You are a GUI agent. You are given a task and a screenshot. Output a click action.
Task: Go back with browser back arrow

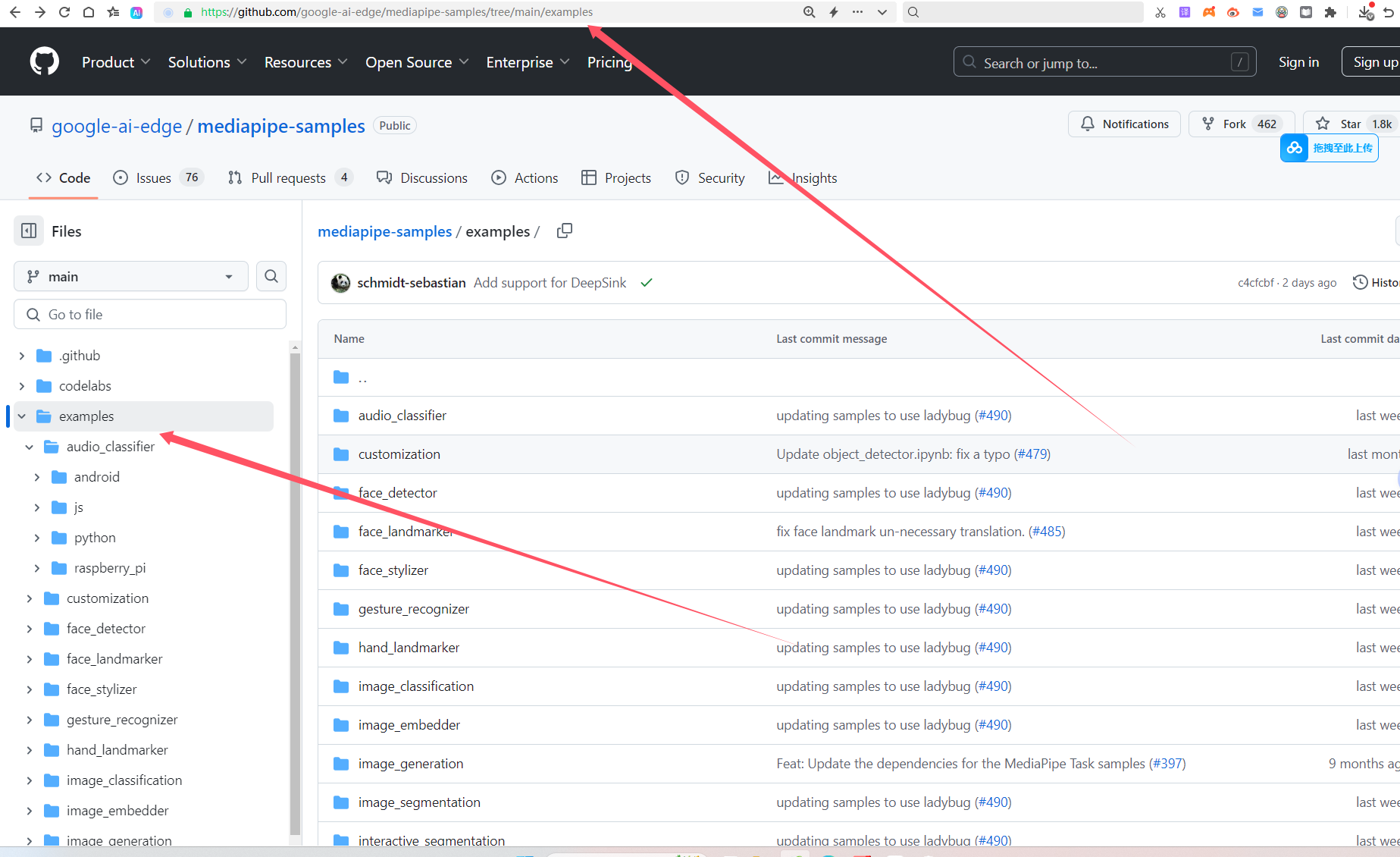(14, 12)
